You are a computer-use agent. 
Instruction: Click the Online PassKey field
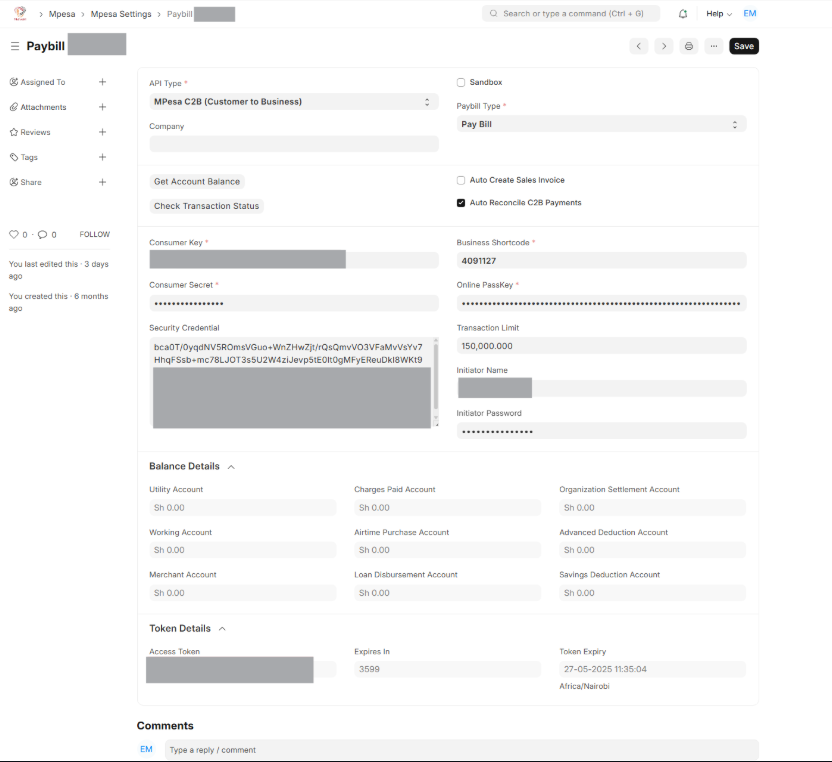tap(601, 304)
